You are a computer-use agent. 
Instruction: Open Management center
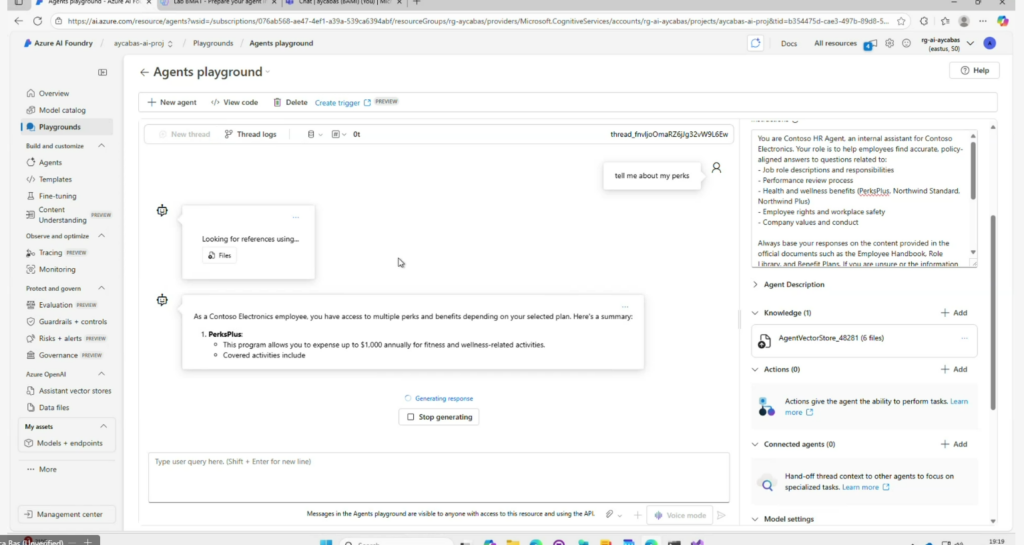67,514
